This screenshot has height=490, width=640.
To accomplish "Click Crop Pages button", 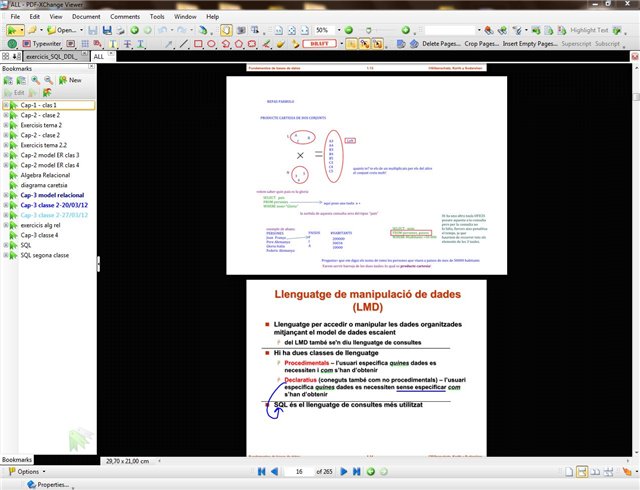I will pos(482,43).
